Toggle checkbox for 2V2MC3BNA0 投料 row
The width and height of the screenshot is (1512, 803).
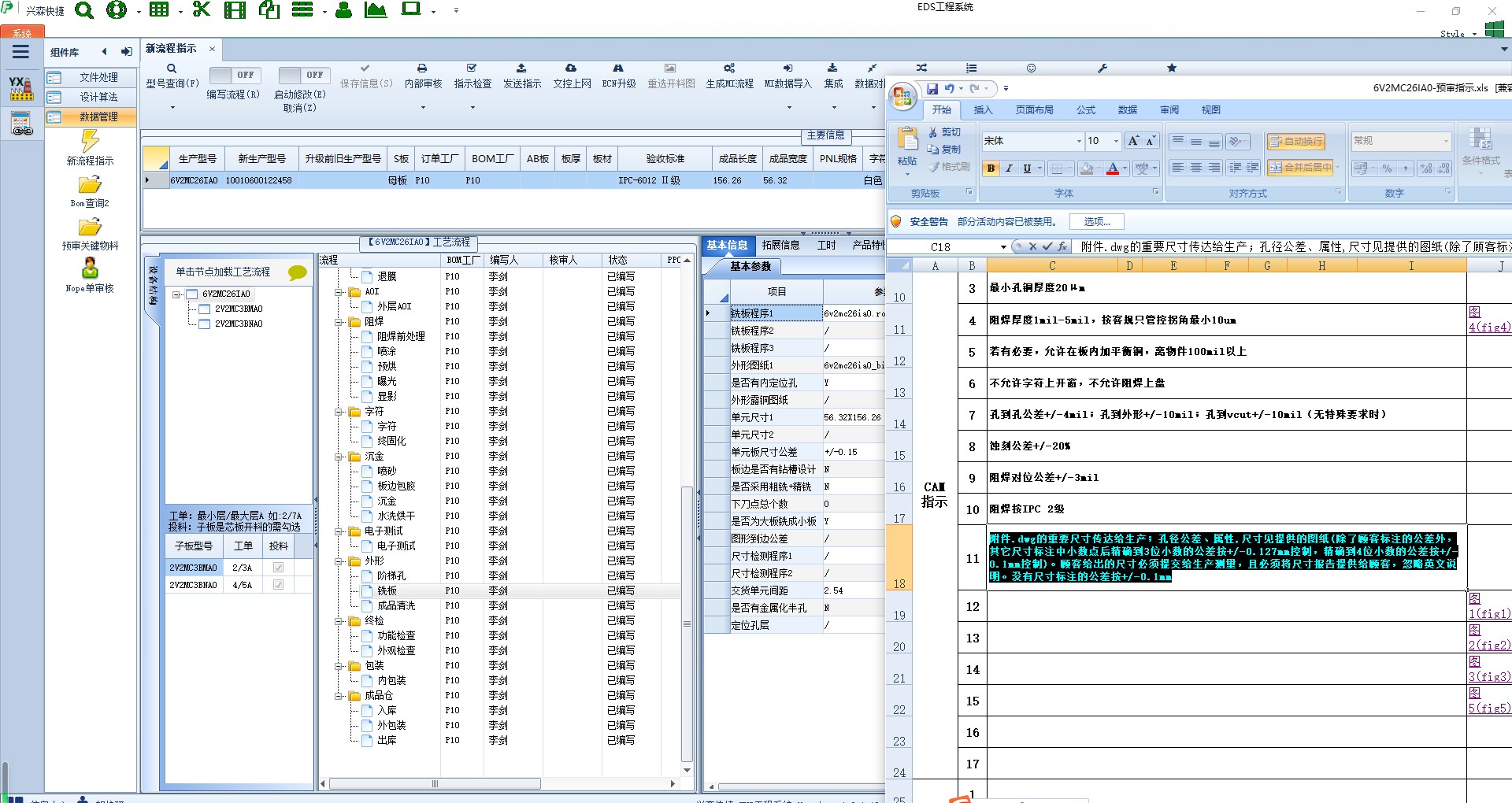(278, 585)
